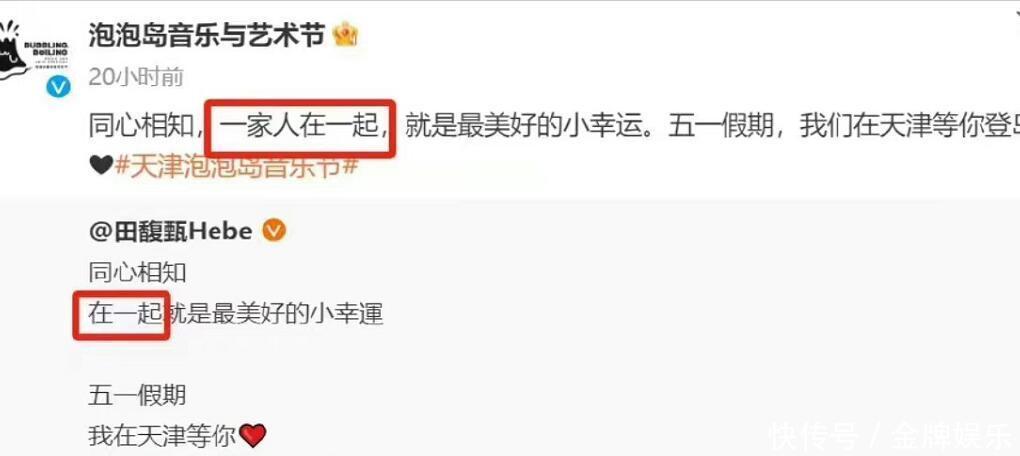Open the #天津泡泡岛音乐节# hashtag
1020x456 pixels.
coord(237,165)
